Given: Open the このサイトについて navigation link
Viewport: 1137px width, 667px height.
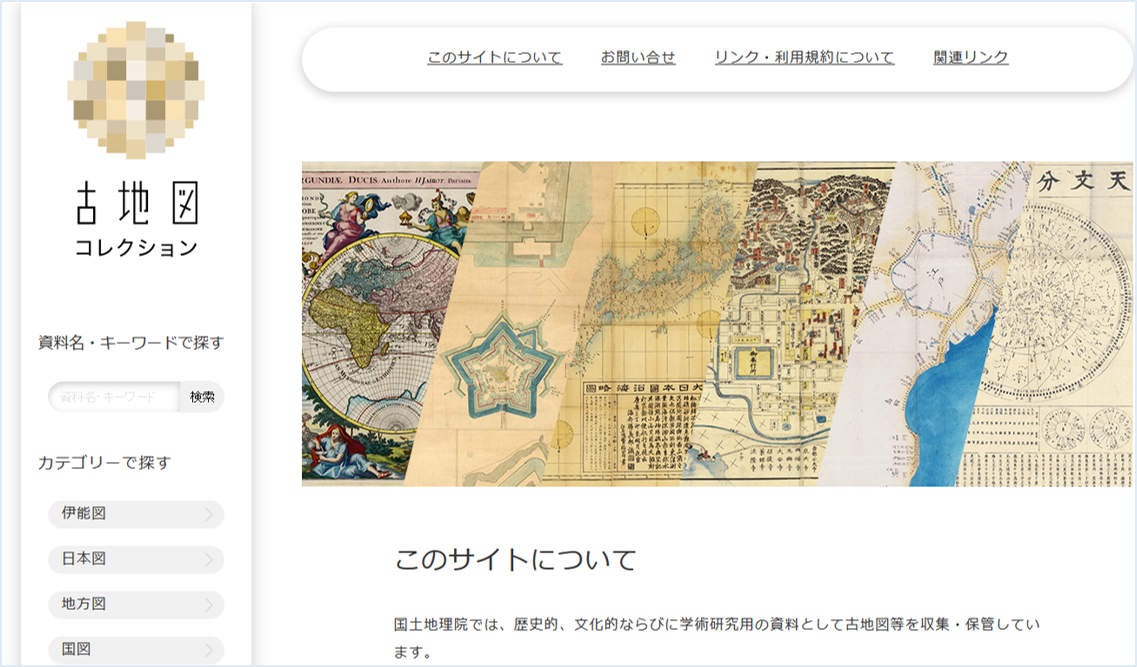Looking at the screenshot, I should click(x=495, y=57).
